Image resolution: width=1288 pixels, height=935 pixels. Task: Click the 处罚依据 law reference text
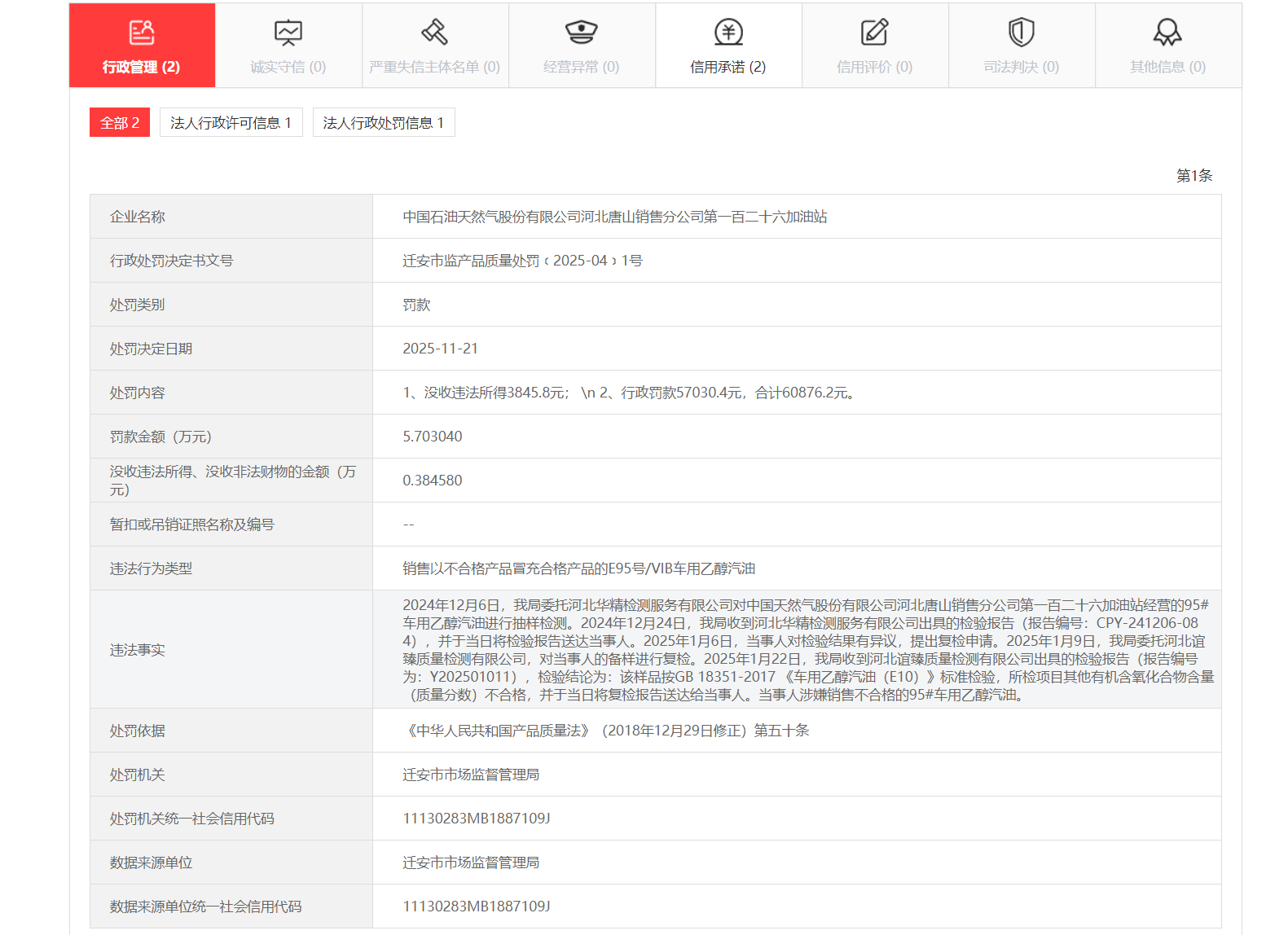605,731
